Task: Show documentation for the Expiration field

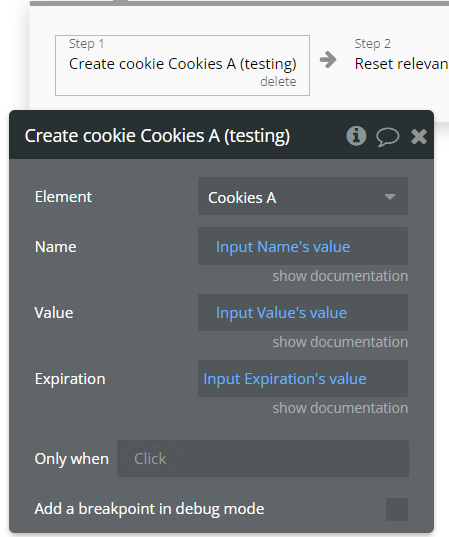Action: click(340, 408)
